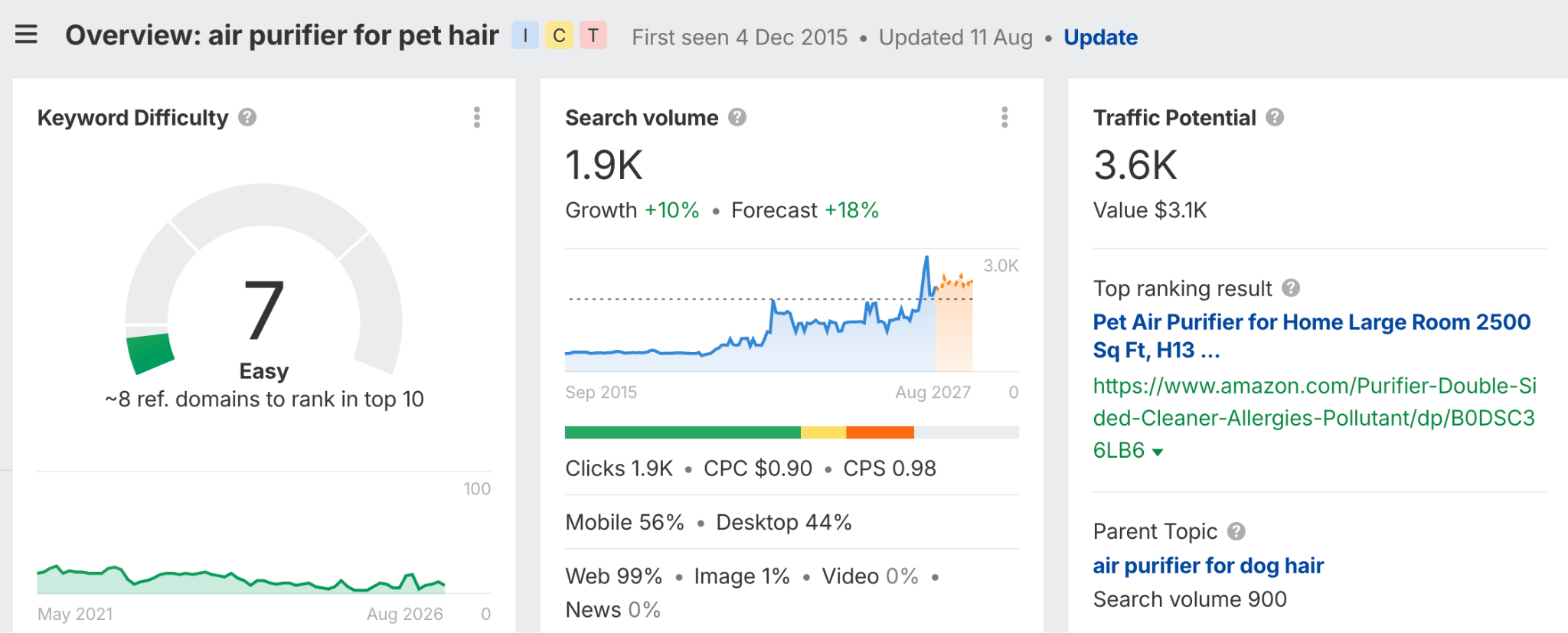Click the Search volume 900 text
The image size is (1568, 633).
pyautogui.click(x=1190, y=599)
